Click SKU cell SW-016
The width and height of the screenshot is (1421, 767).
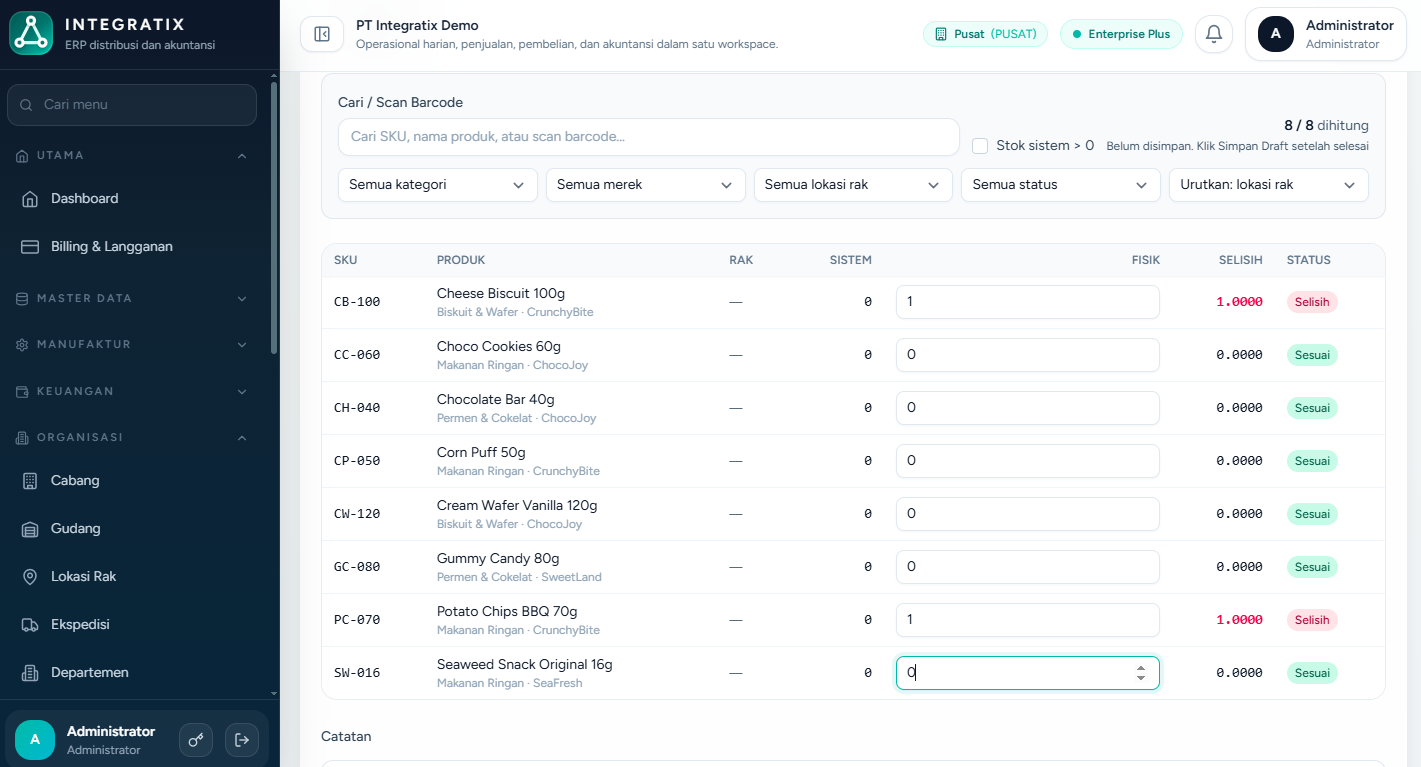click(357, 673)
